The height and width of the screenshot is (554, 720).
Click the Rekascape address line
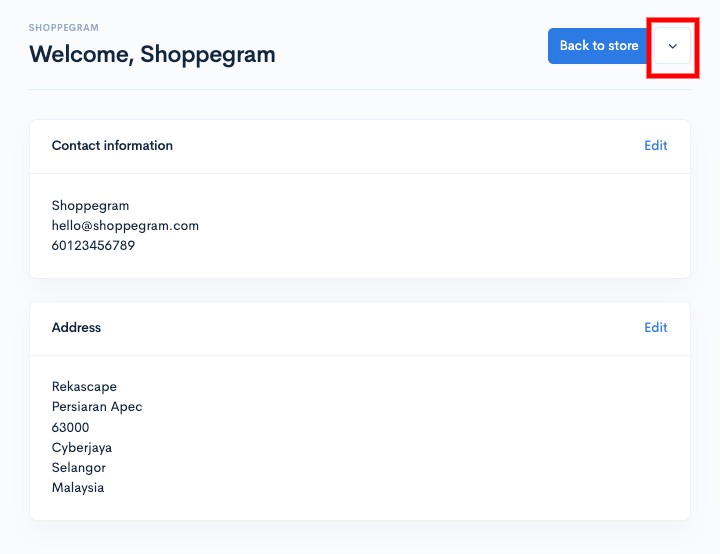click(x=84, y=387)
